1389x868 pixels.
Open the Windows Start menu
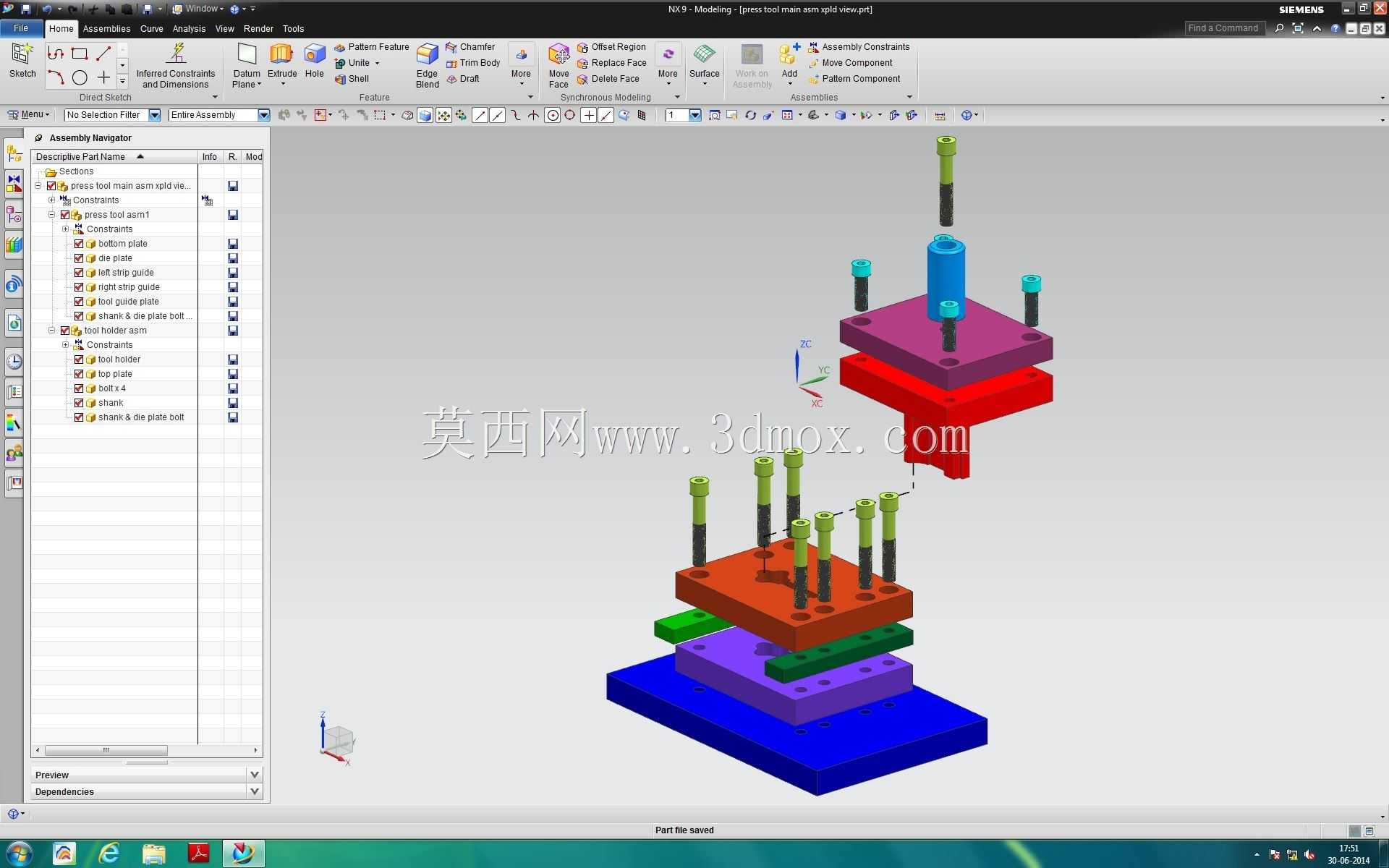click(19, 854)
